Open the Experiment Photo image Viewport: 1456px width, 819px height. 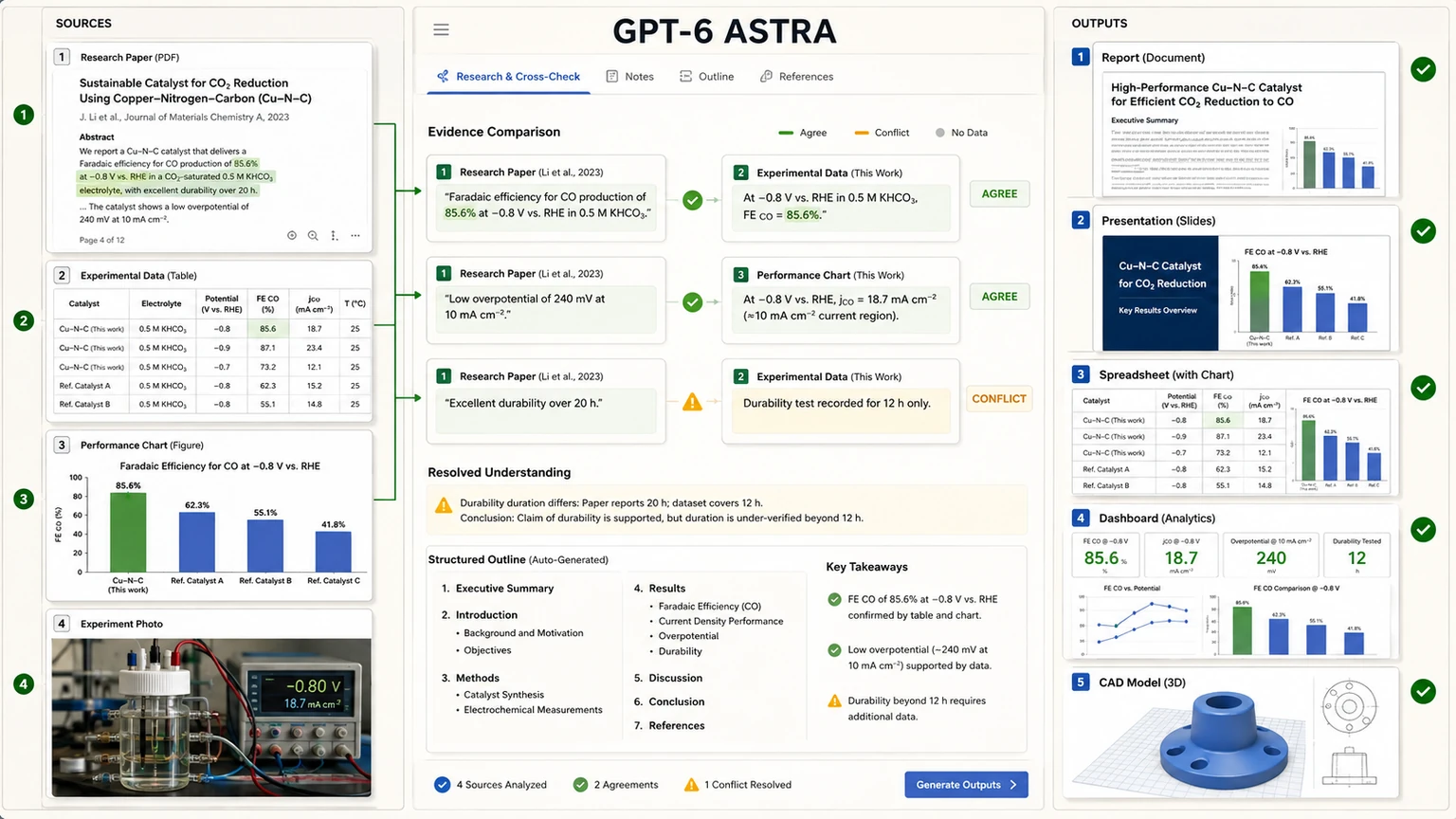211,718
